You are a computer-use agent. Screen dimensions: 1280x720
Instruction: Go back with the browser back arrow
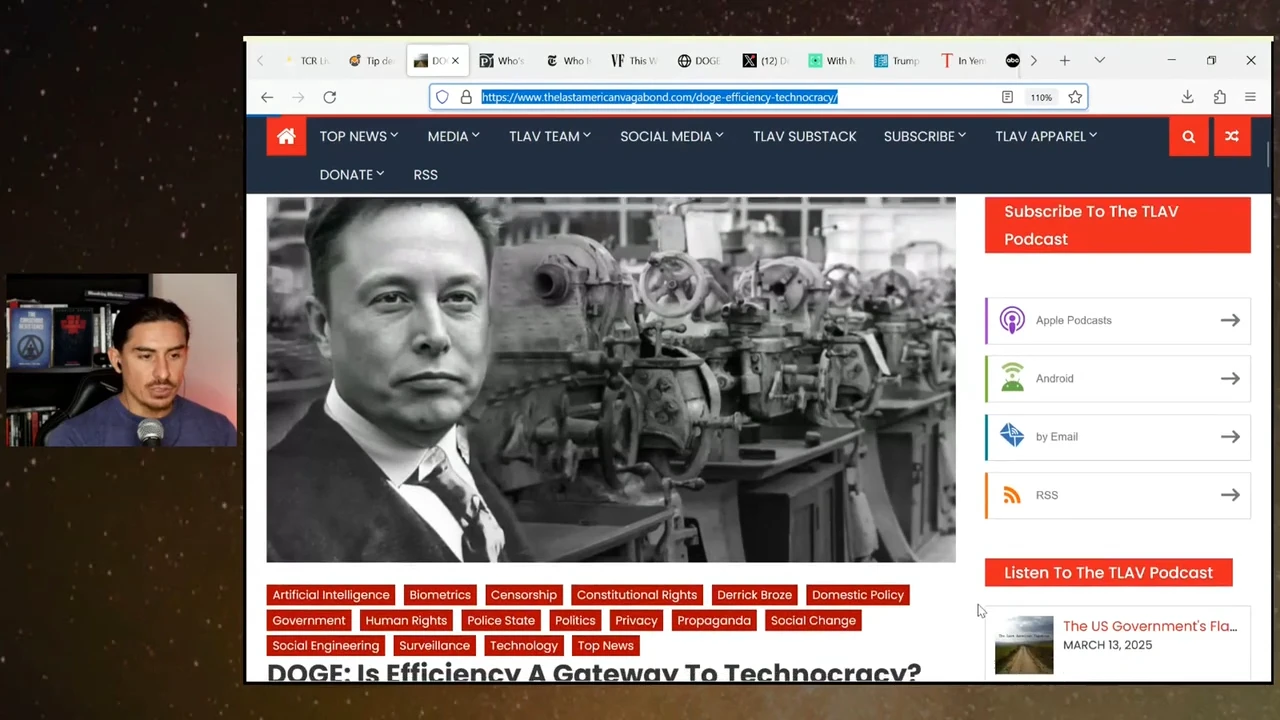click(267, 97)
